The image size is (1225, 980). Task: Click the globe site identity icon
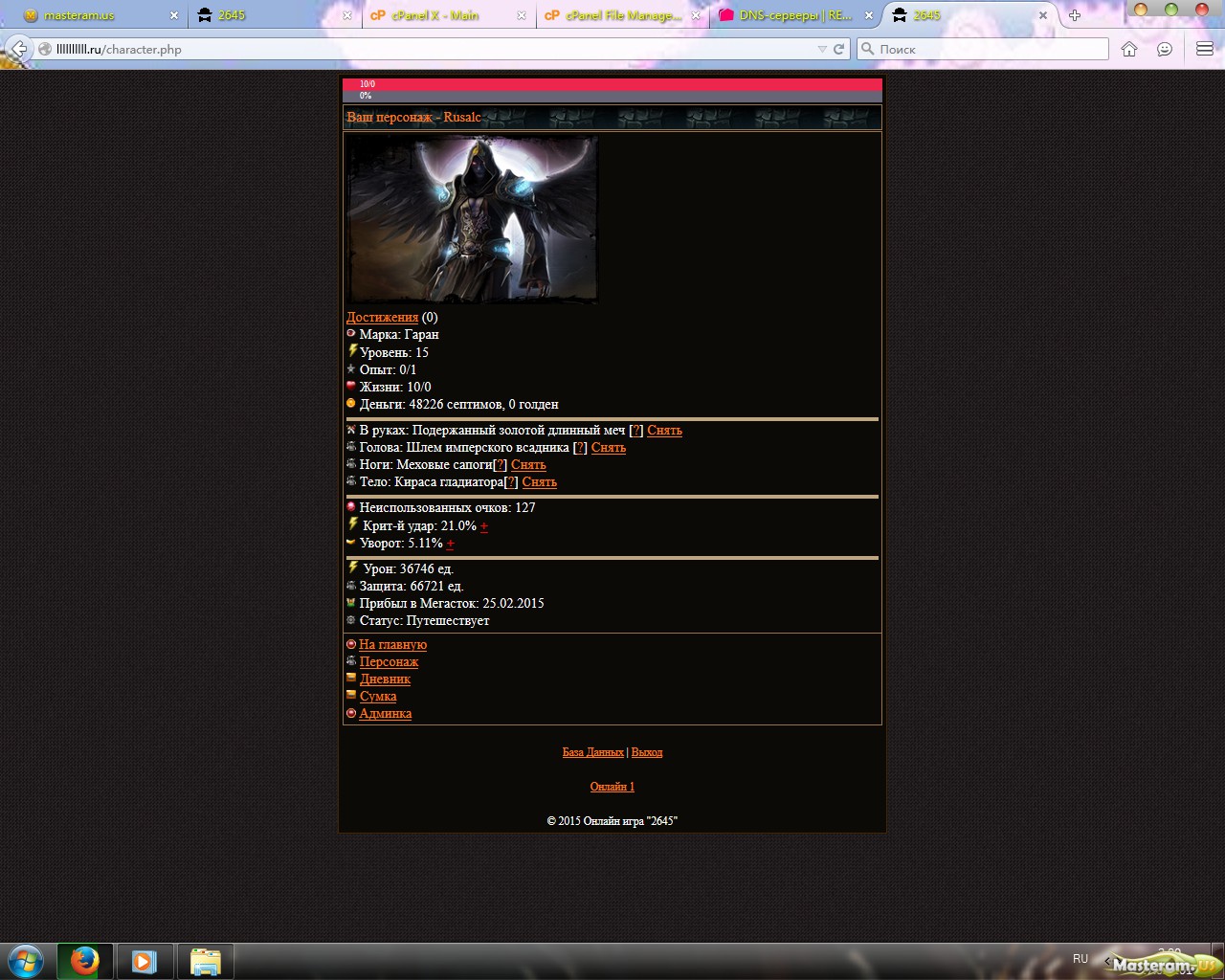tap(45, 49)
